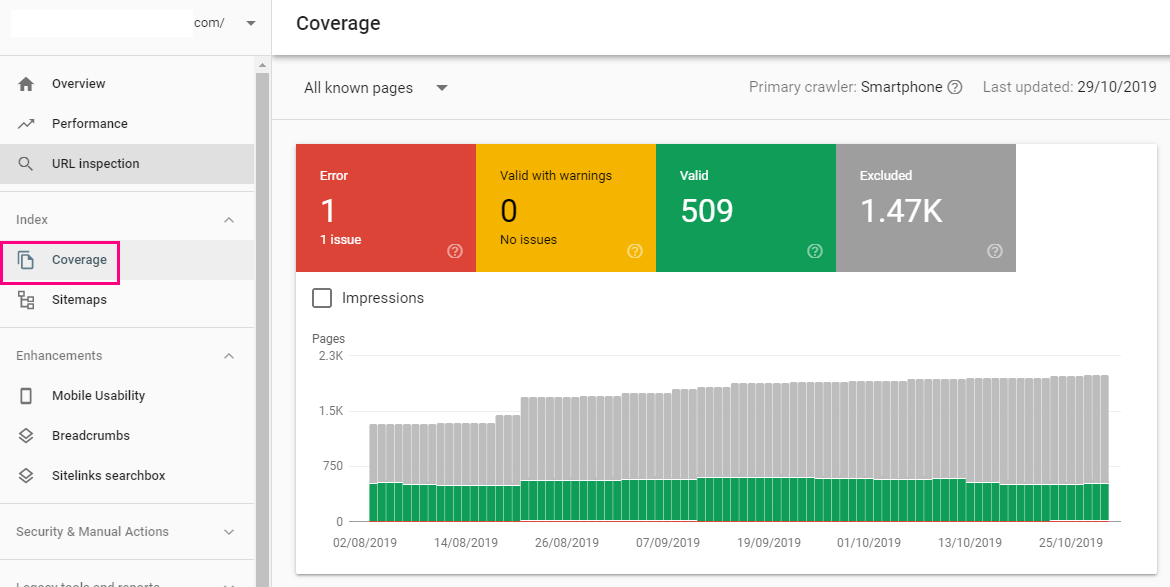Collapse the Index section

coord(229,220)
